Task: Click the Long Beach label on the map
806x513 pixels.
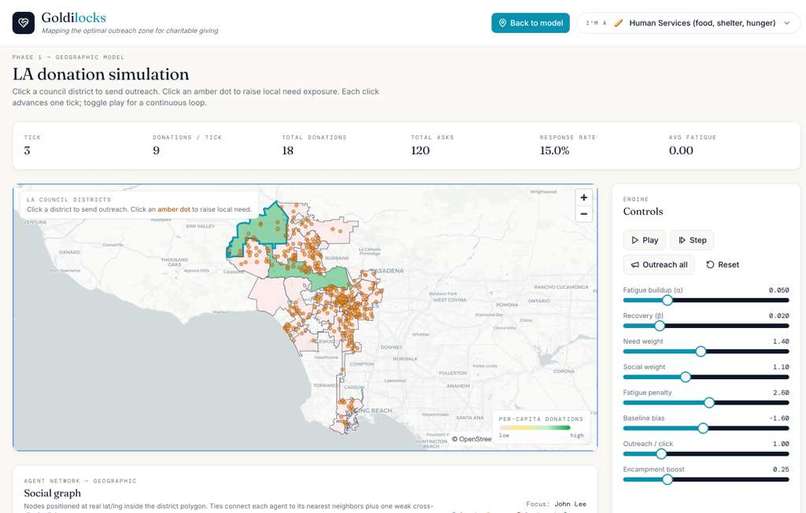Action: point(375,411)
